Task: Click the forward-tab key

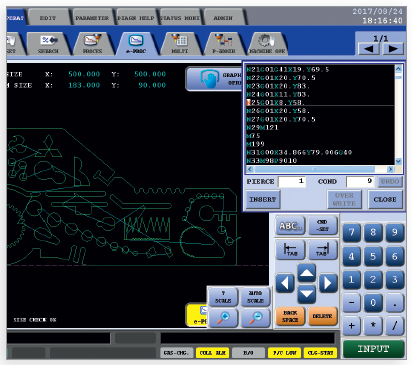Action: tap(322, 250)
